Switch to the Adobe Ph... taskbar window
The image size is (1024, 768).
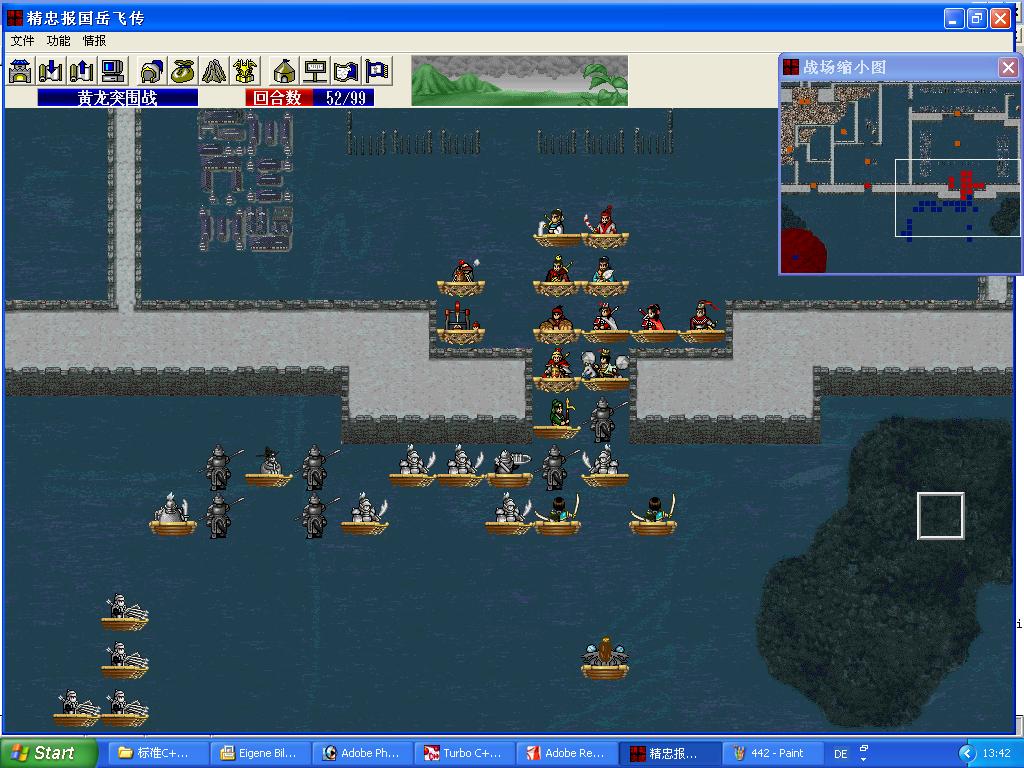click(361, 753)
